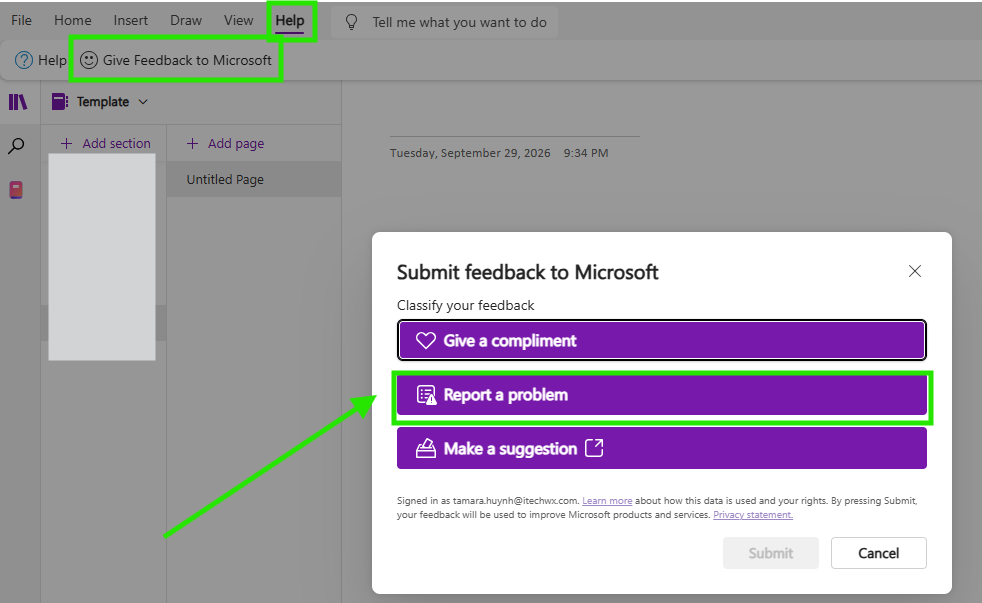Close the Submit feedback dialog
This screenshot has height=603, width=982.
tap(914, 271)
